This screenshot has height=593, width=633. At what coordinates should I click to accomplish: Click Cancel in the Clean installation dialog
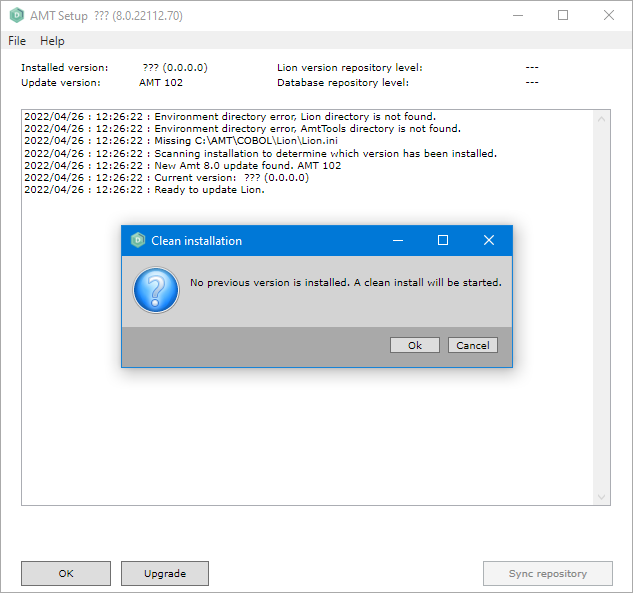coord(473,345)
